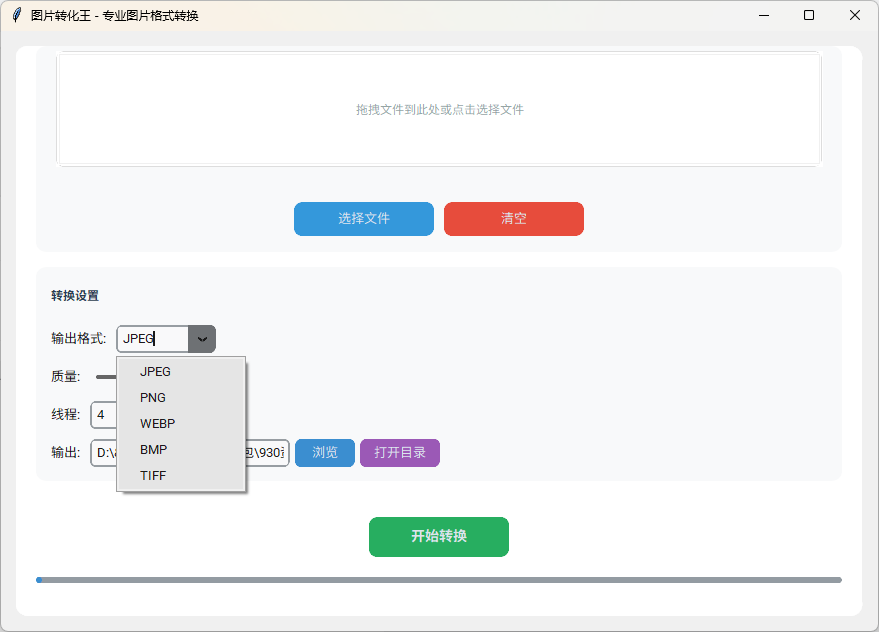Close the 图片转化王 window
The image size is (879, 632).
coord(855,15)
